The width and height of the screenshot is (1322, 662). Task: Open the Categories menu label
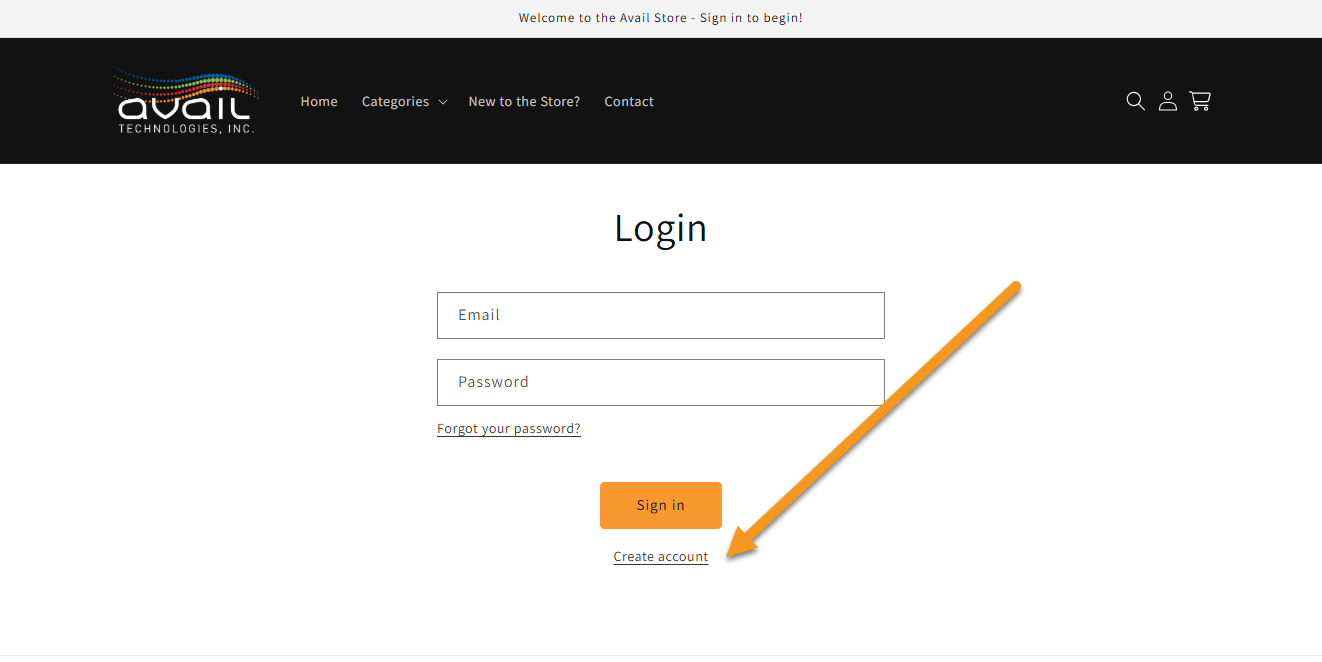395,102
